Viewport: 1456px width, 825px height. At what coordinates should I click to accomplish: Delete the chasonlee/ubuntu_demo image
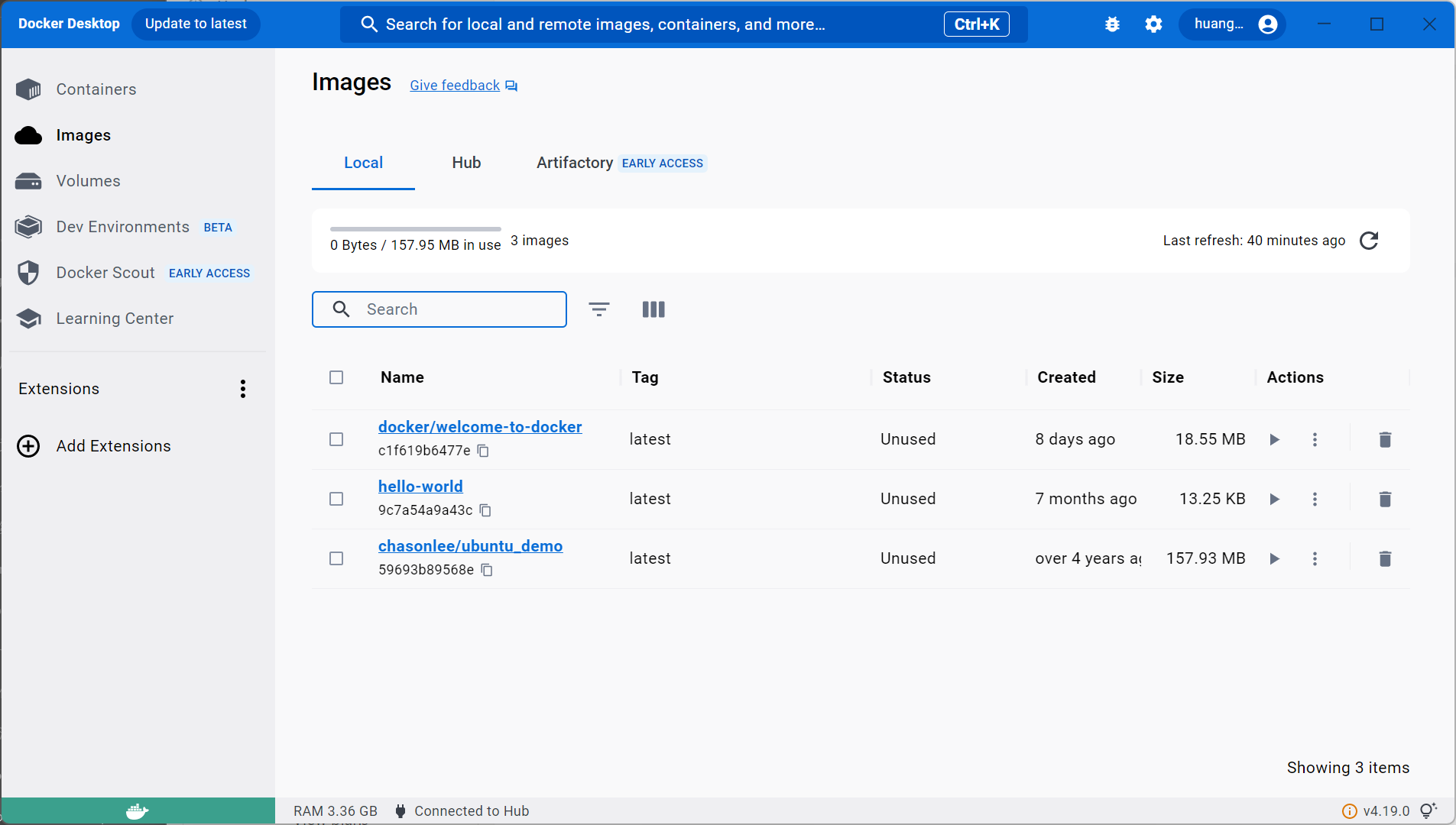click(1384, 558)
